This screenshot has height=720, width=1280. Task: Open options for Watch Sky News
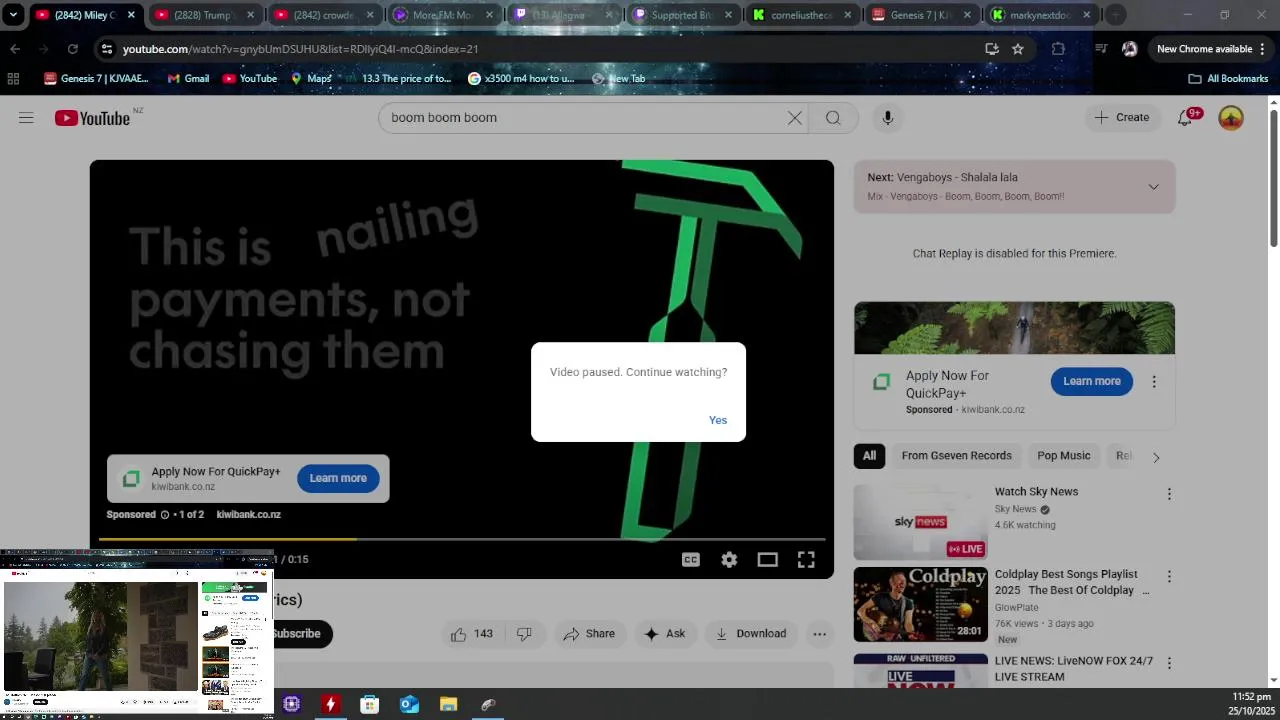pos(1169,493)
